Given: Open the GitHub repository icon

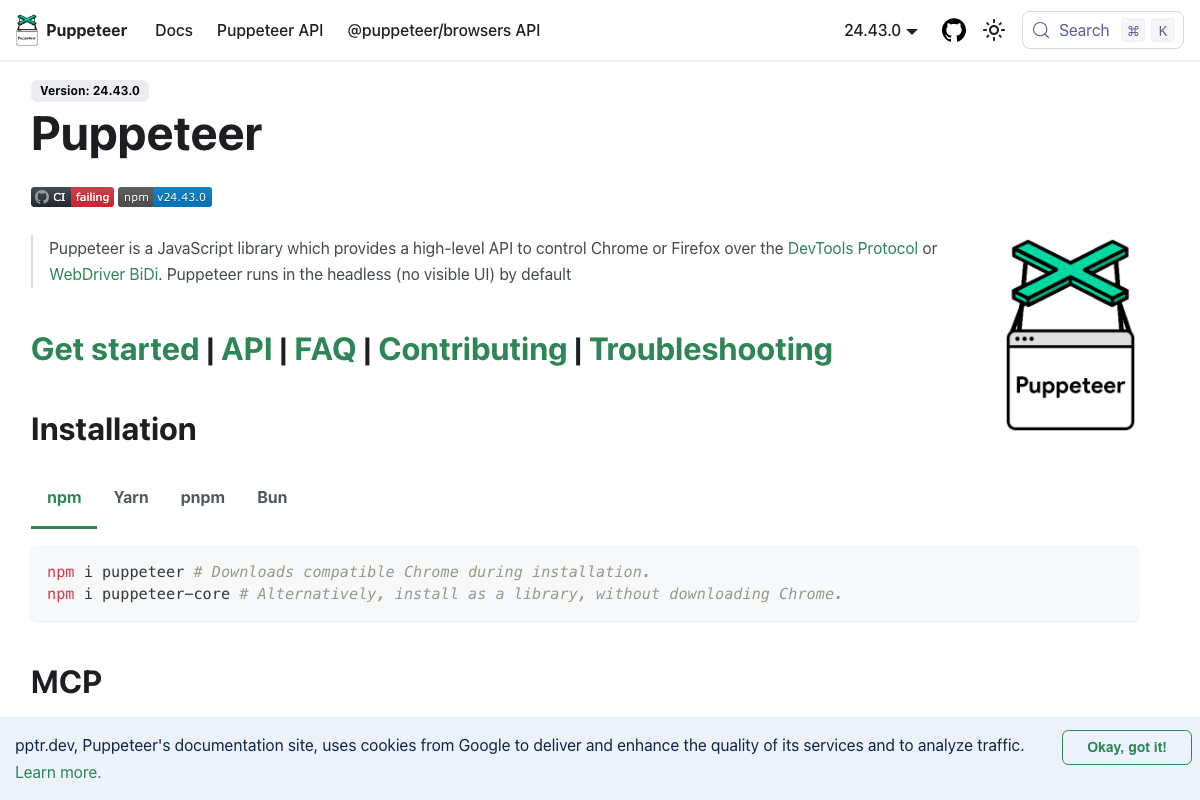Looking at the screenshot, I should [x=954, y=30].
